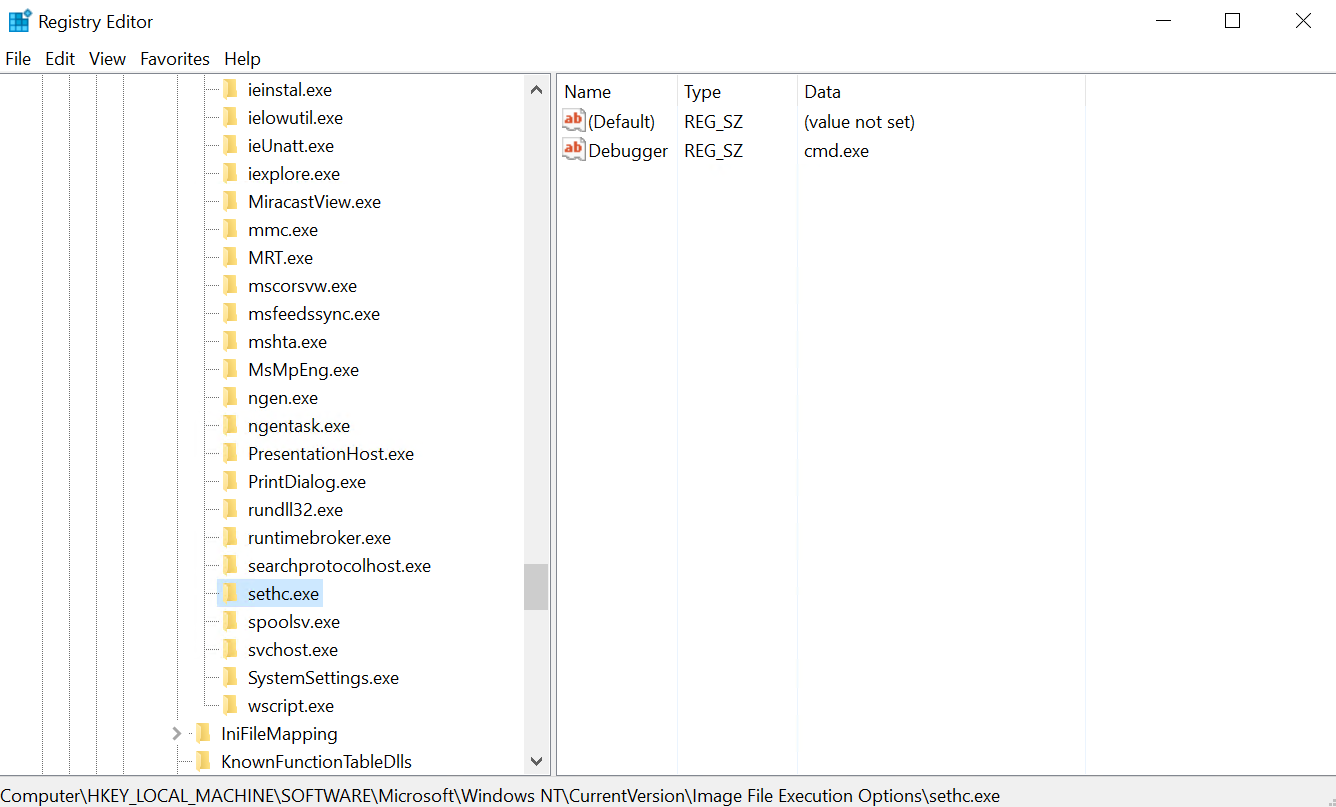This screenshot has width=1336, height=807.
Task: Click the folder icon for PrintDialog.exe
Action: click(231, 482)
